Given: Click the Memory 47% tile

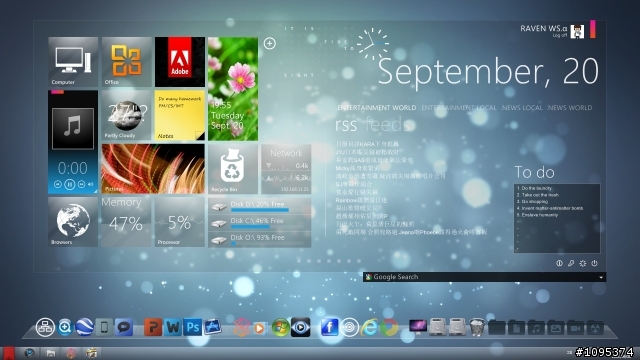Looking at the screenshot, I should coord(127,222).
